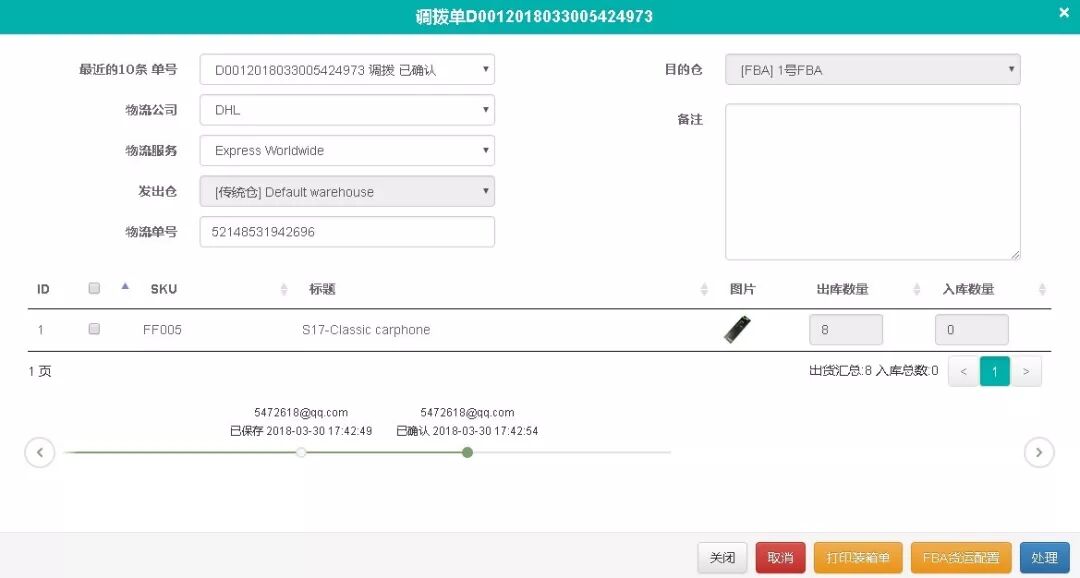Open FBA货运配置 shipping configuration

[x=961, y=557]
